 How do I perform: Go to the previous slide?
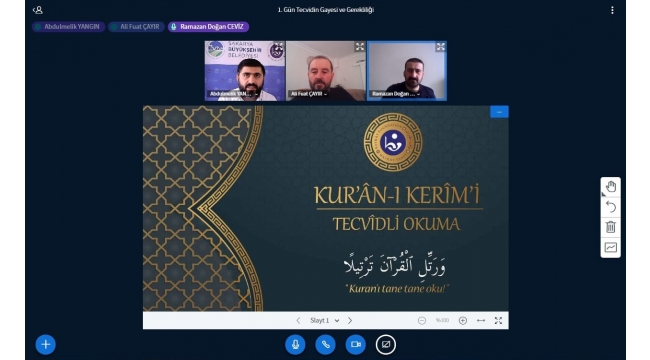click(x=298, y=321)
